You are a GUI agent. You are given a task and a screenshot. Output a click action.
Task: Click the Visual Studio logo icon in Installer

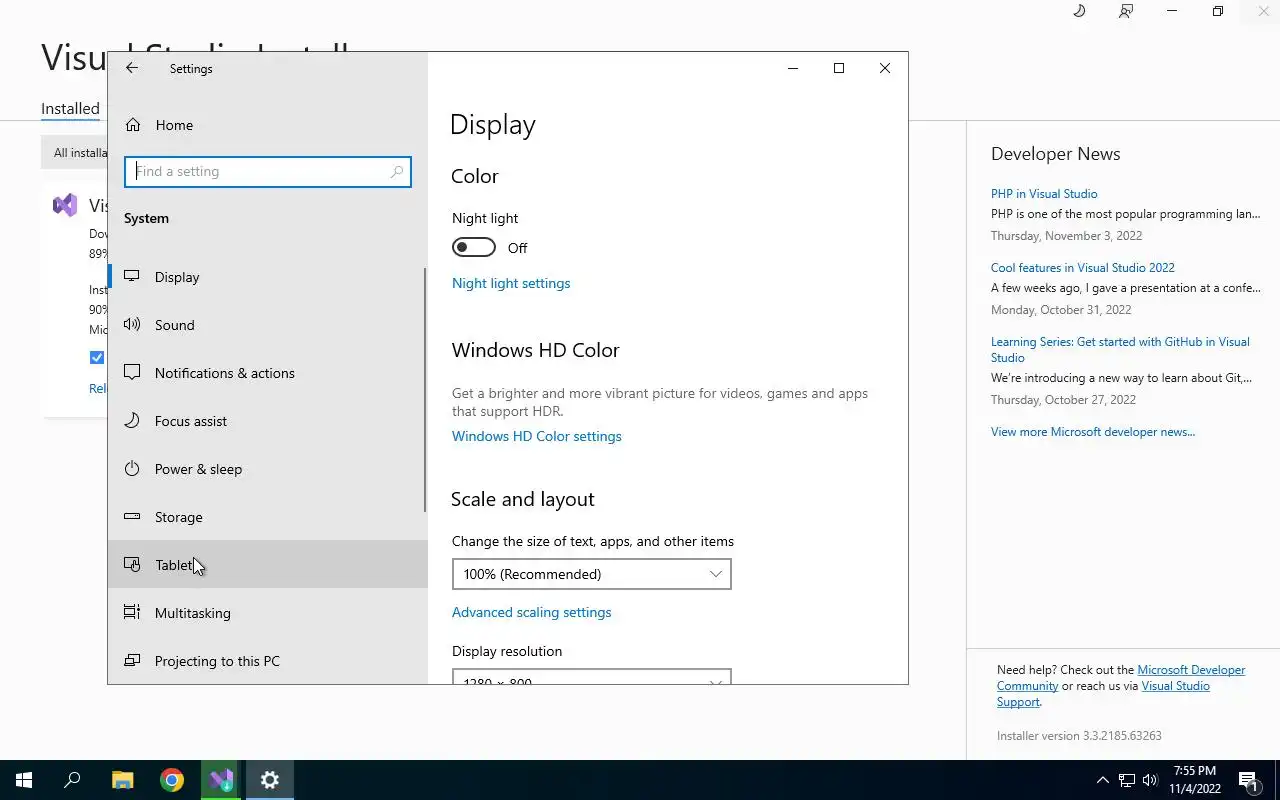coord(65,205)
